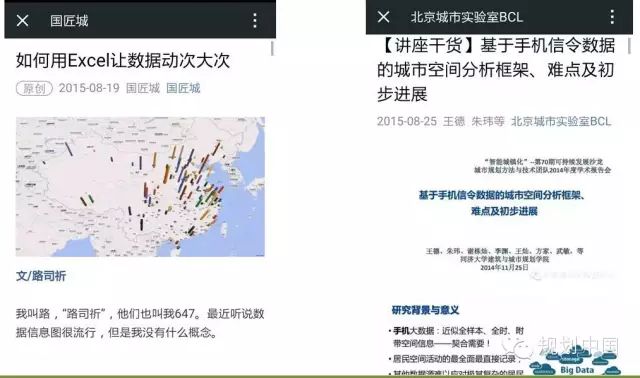Image resolution: width=640 pixels, height=378 pixels.
Task: Select the gray author name 国匠城
Action: coord(142,88)
